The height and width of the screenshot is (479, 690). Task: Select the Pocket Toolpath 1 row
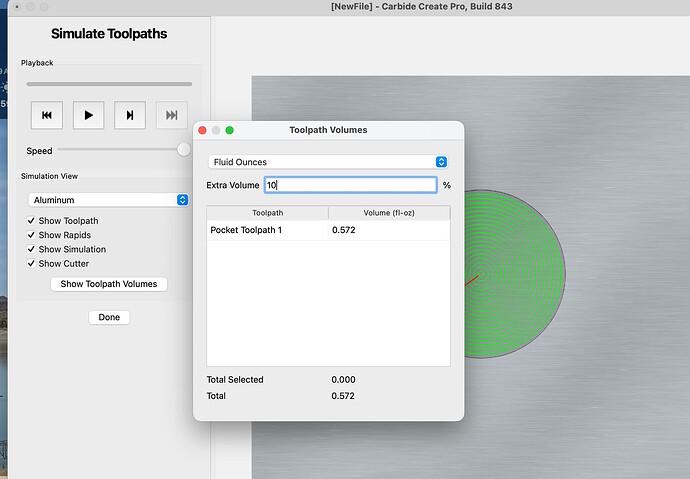pyautogui.click(x=328, y=230)
